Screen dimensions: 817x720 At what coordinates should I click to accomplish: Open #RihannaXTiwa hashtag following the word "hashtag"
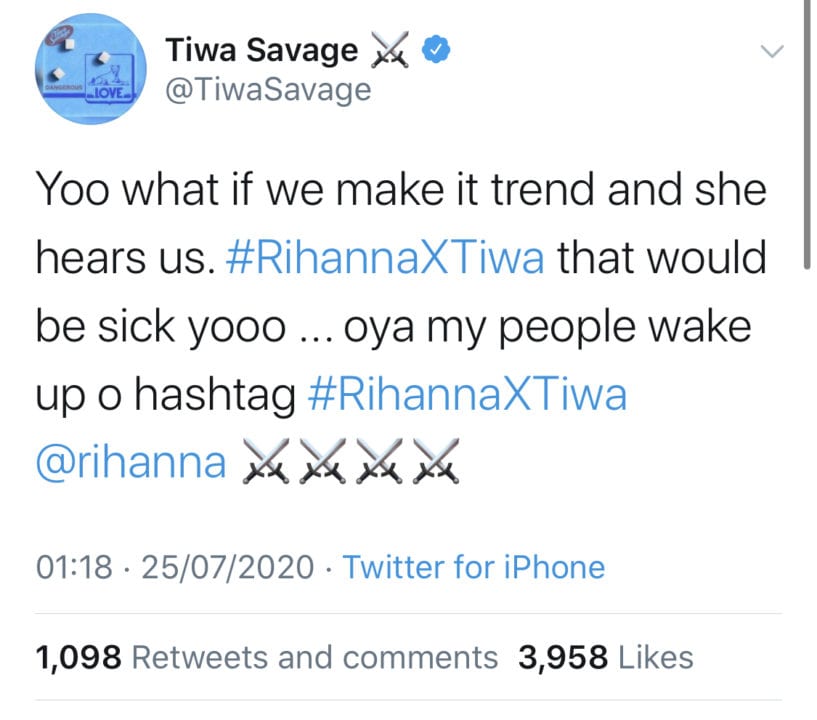coord(463,395)
